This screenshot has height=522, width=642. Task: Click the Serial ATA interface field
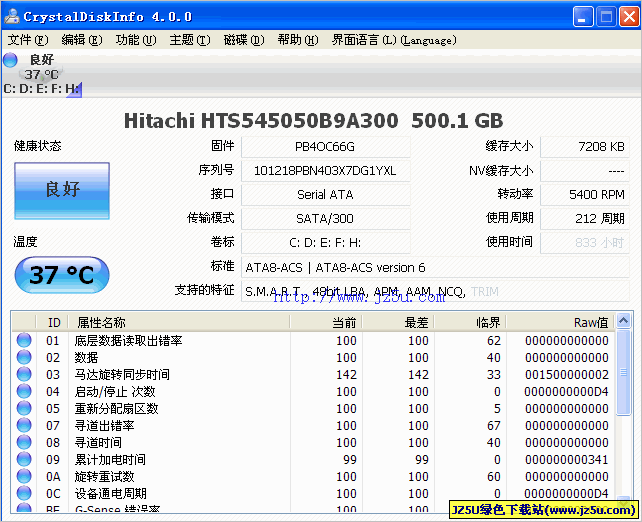(326, 194)
